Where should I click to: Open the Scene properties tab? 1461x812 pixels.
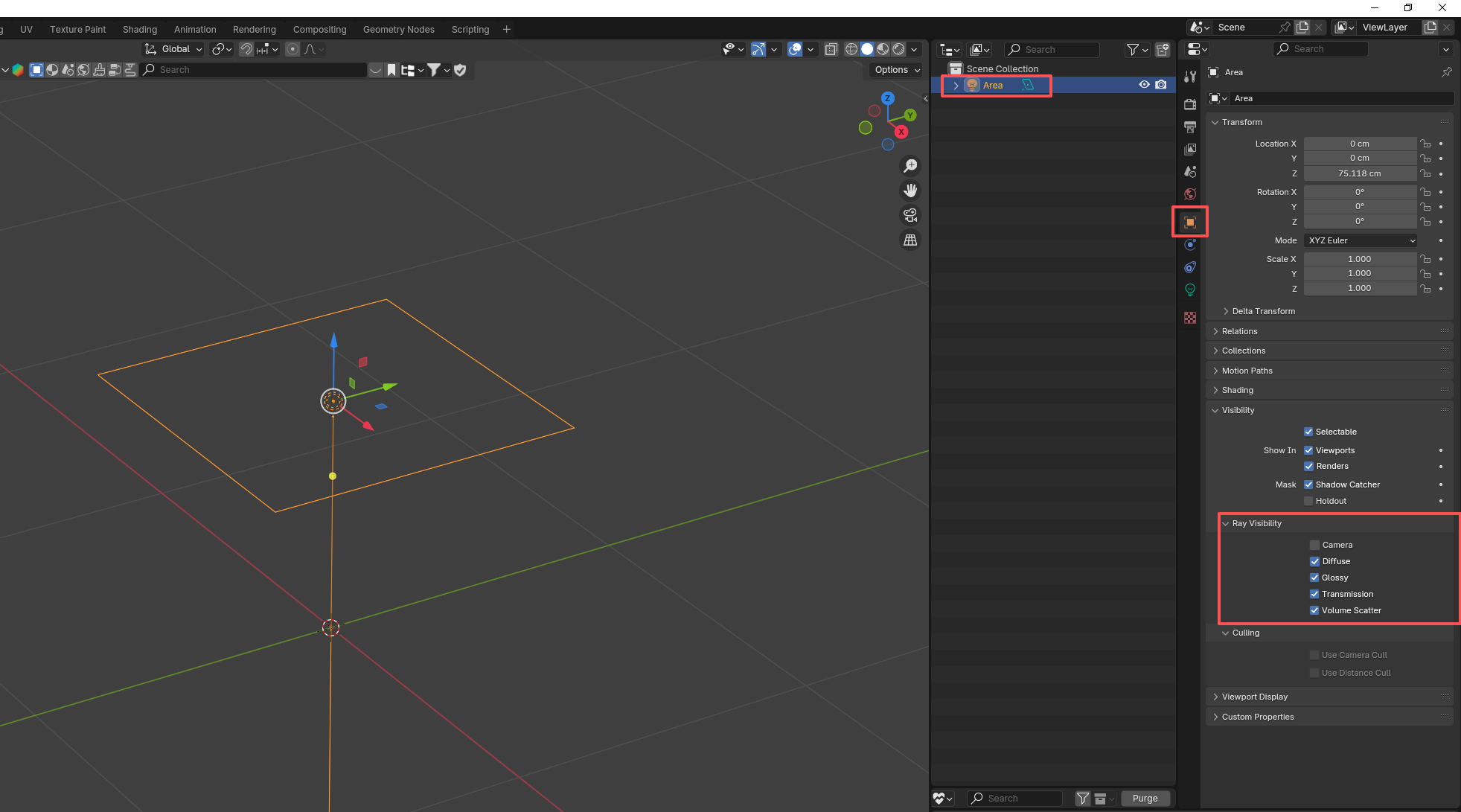(x=1190, y=172)
